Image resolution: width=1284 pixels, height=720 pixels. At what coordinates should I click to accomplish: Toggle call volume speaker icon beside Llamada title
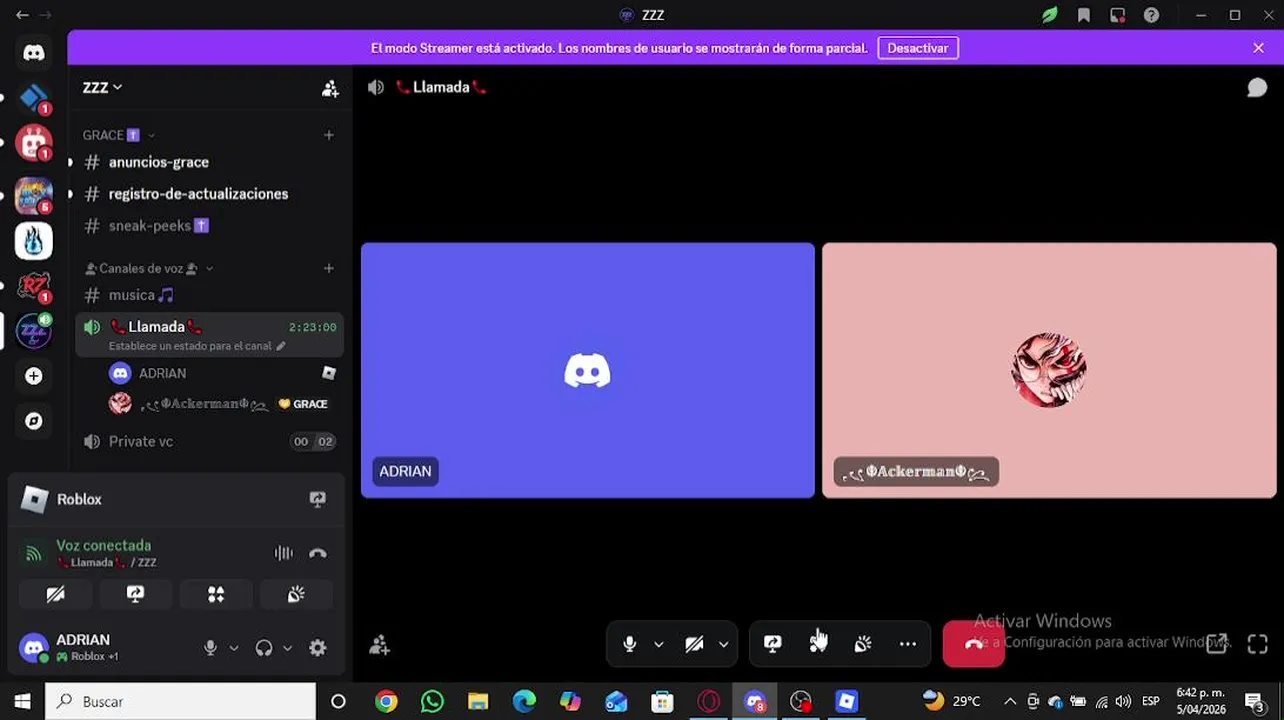[376, 88]
